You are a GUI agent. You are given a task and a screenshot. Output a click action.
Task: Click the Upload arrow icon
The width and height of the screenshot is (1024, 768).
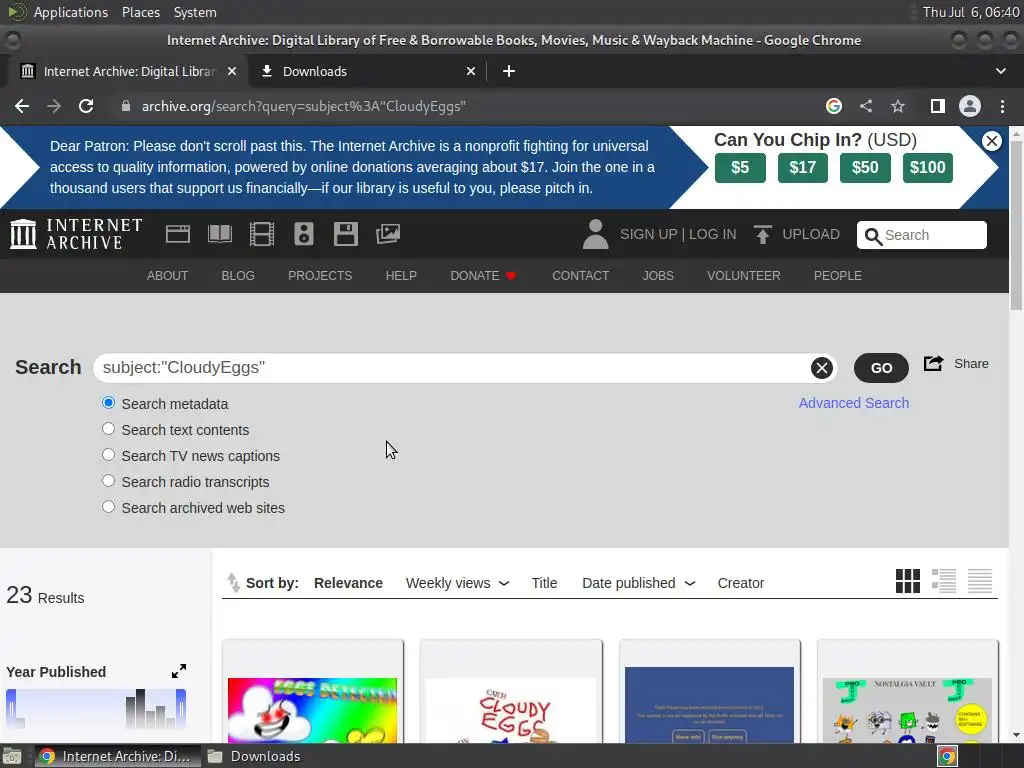point(762,234)
